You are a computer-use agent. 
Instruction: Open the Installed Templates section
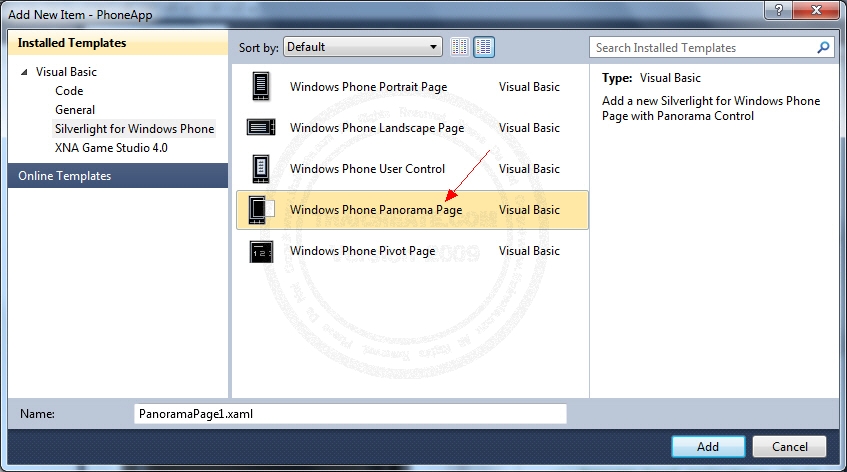click(x=118, y=43)
